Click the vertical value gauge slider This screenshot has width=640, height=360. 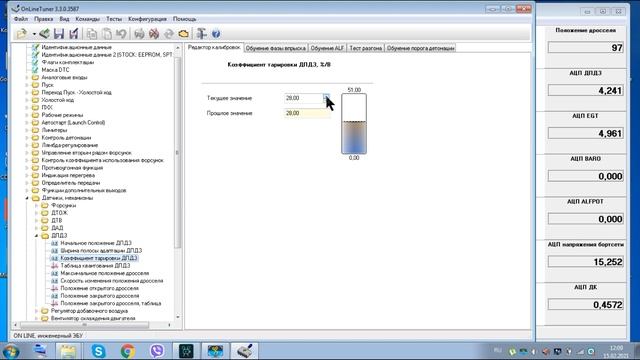[354, 124]
